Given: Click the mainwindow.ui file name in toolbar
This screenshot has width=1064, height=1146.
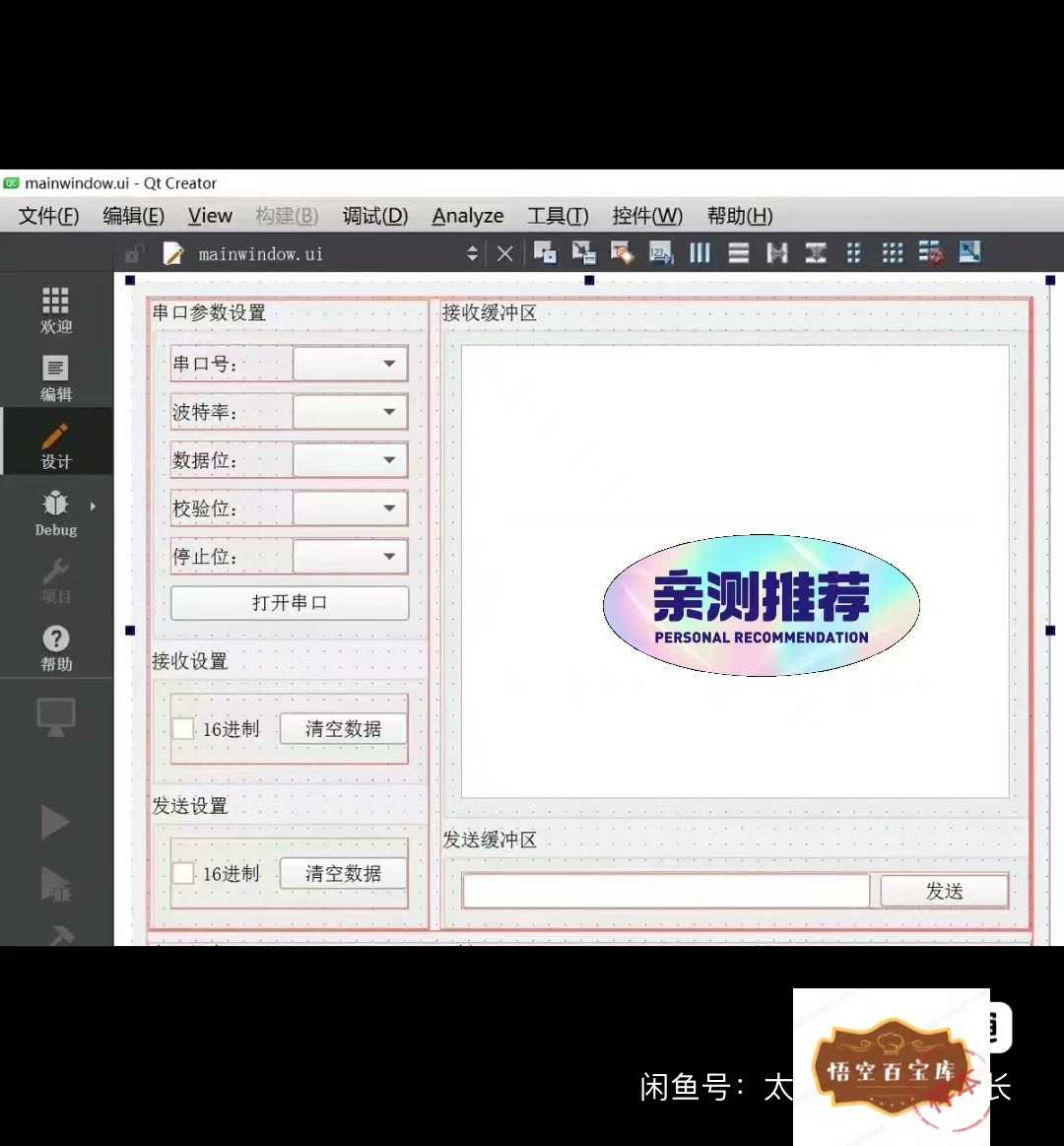Looking at the screenshot, I should coord(261,254).
